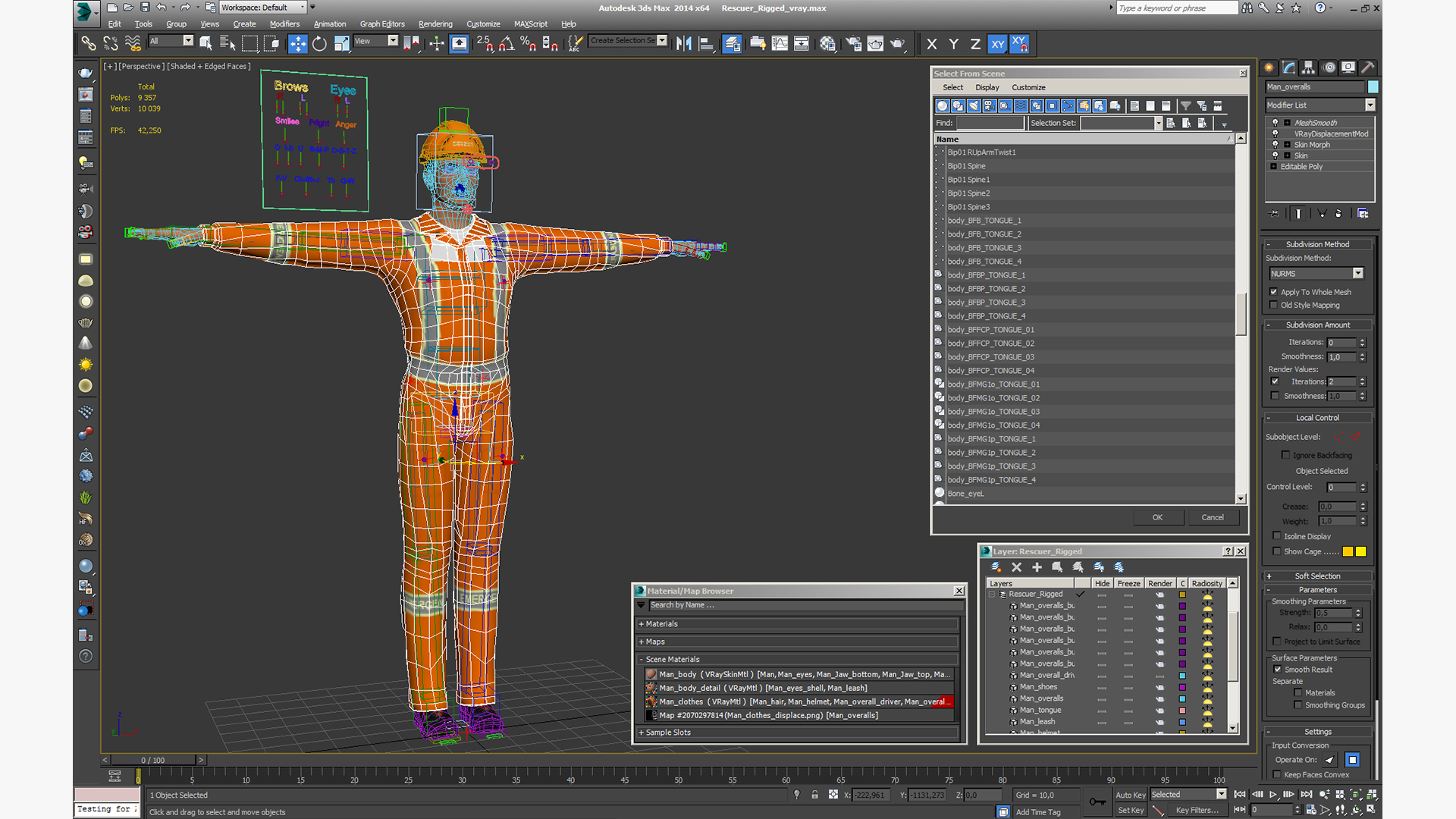This screenshot has width=1456, height=819.
Task: Select the Move transform tool
Action: click(x=297, y=44)
